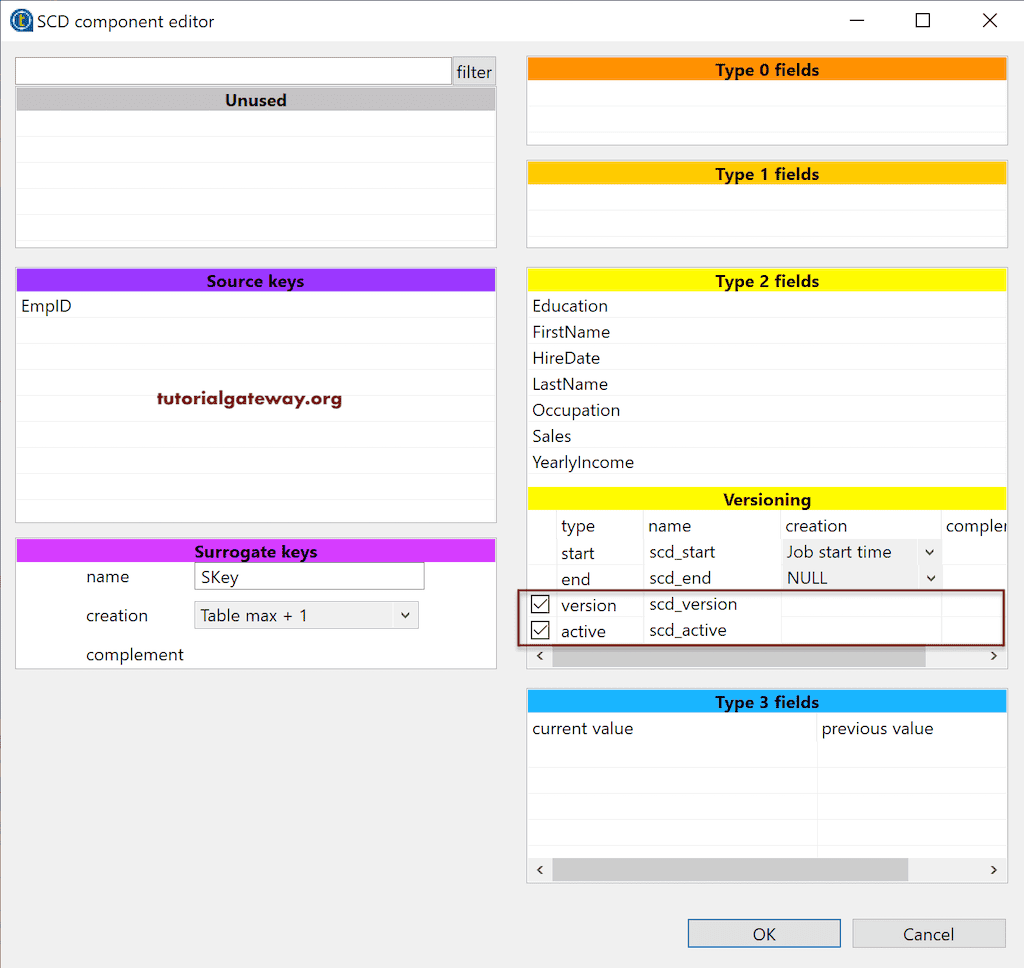Screen dimensions: 1024x968
Task: Select Occupation in Type 2 fields
Action: click(576, 410)
